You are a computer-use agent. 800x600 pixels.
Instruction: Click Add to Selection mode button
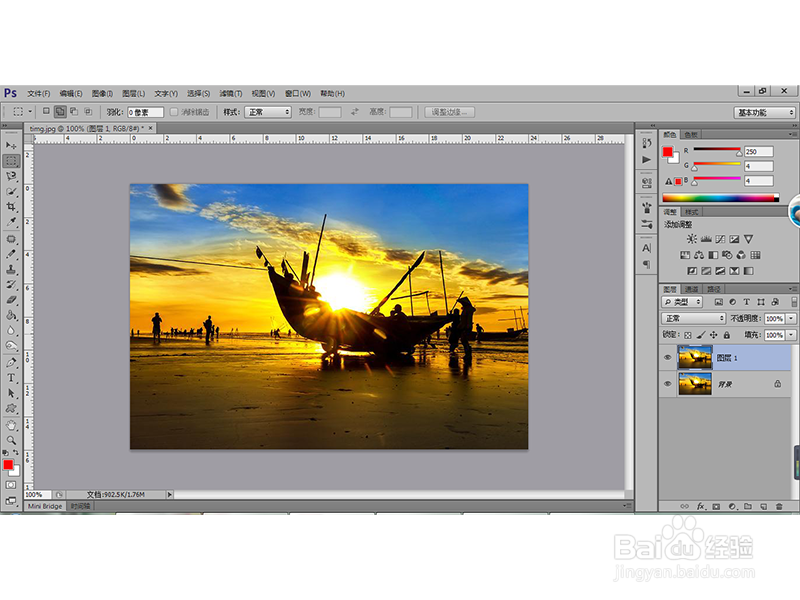pyautogui.click(x=60, y=111)
